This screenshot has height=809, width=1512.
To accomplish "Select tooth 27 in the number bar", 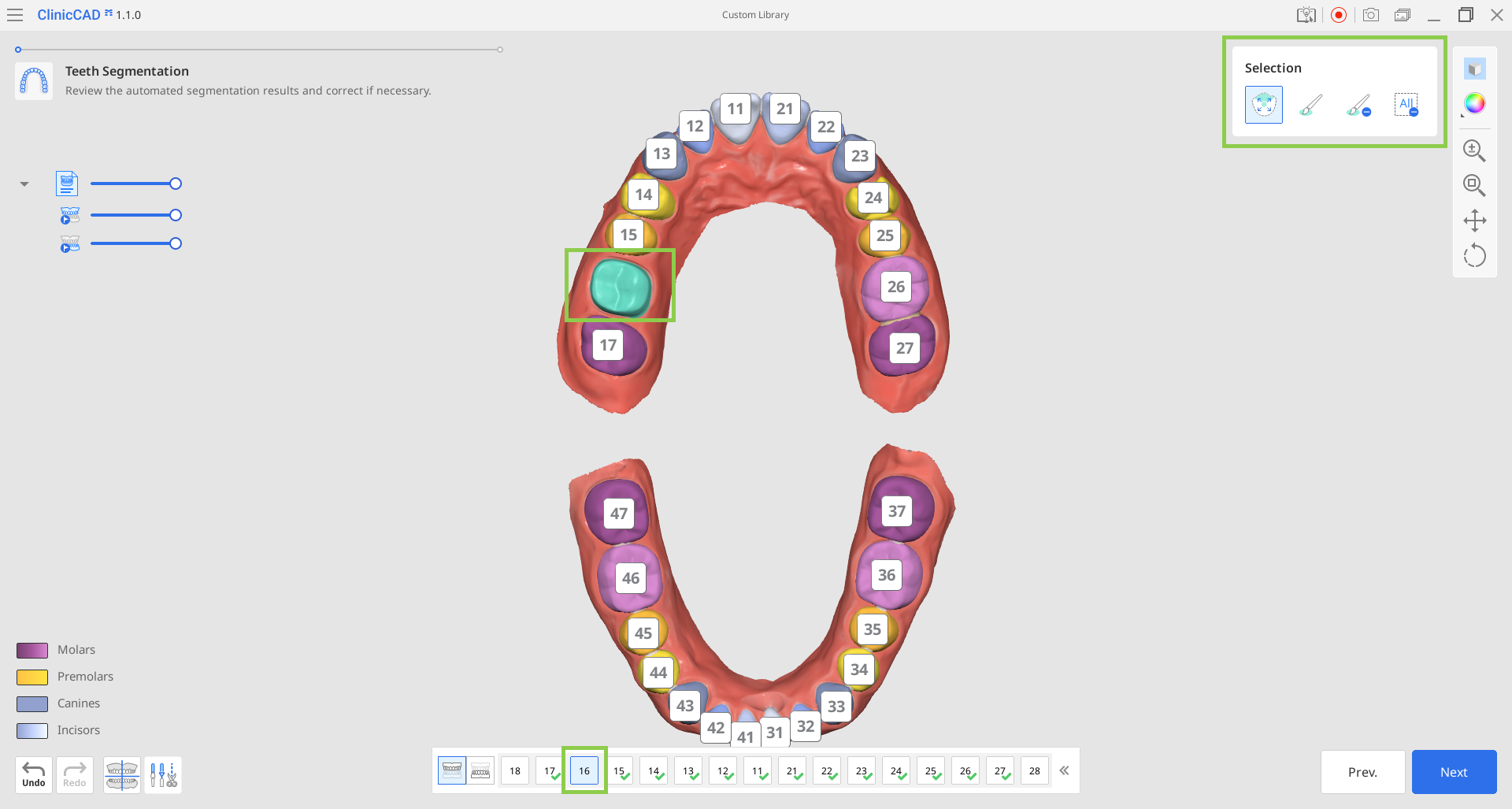I will [x=1000, y=770].
